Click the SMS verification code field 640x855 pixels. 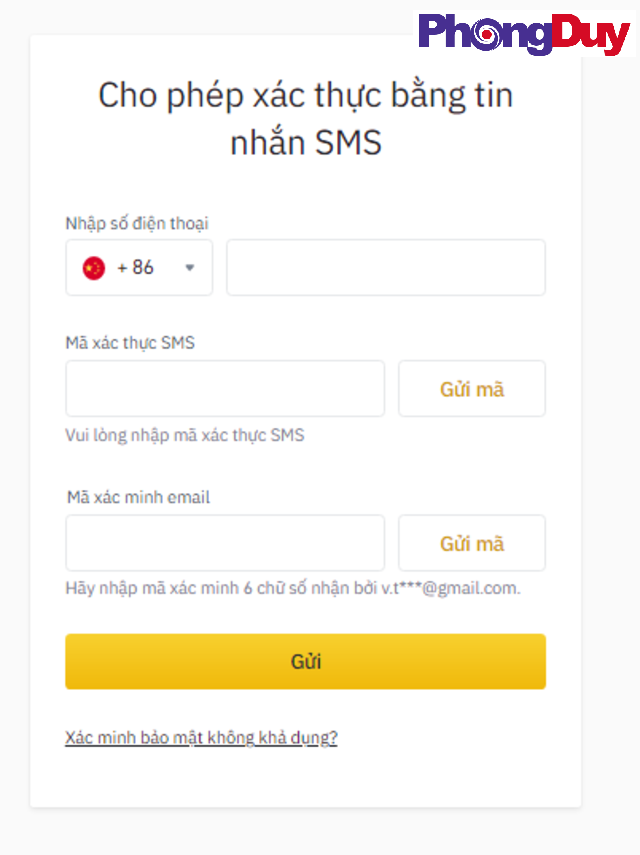coord(225,388)
